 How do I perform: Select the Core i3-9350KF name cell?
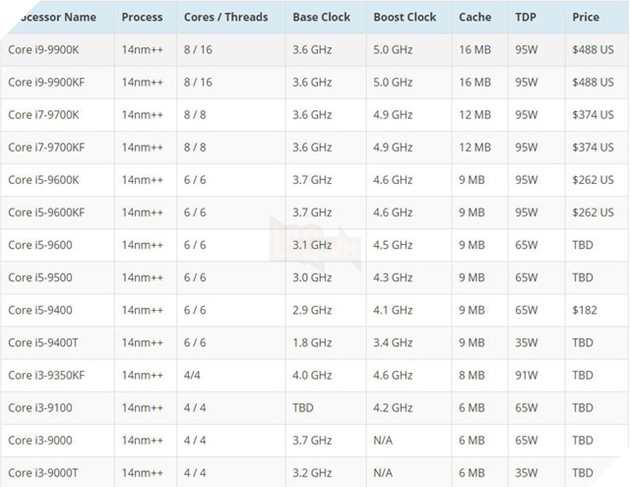[46, 375]
